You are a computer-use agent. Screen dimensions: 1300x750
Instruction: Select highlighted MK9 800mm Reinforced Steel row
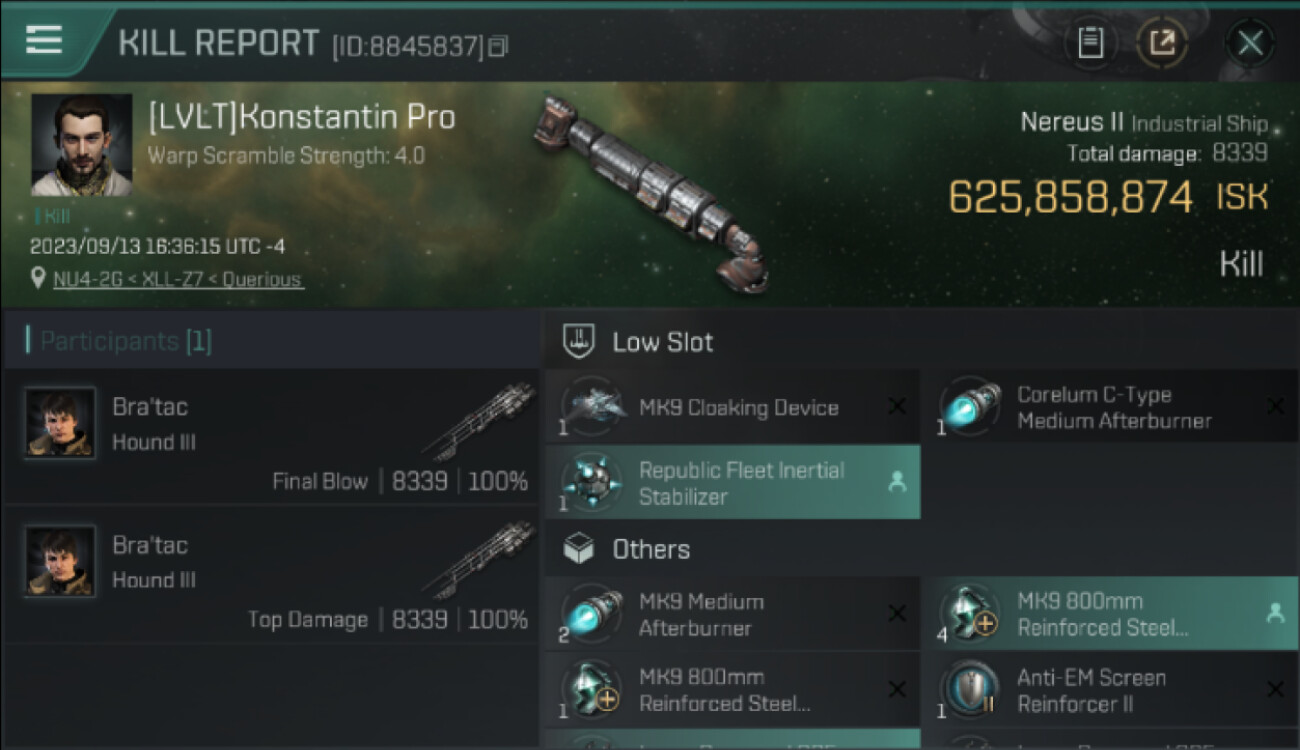point(1108,614)
